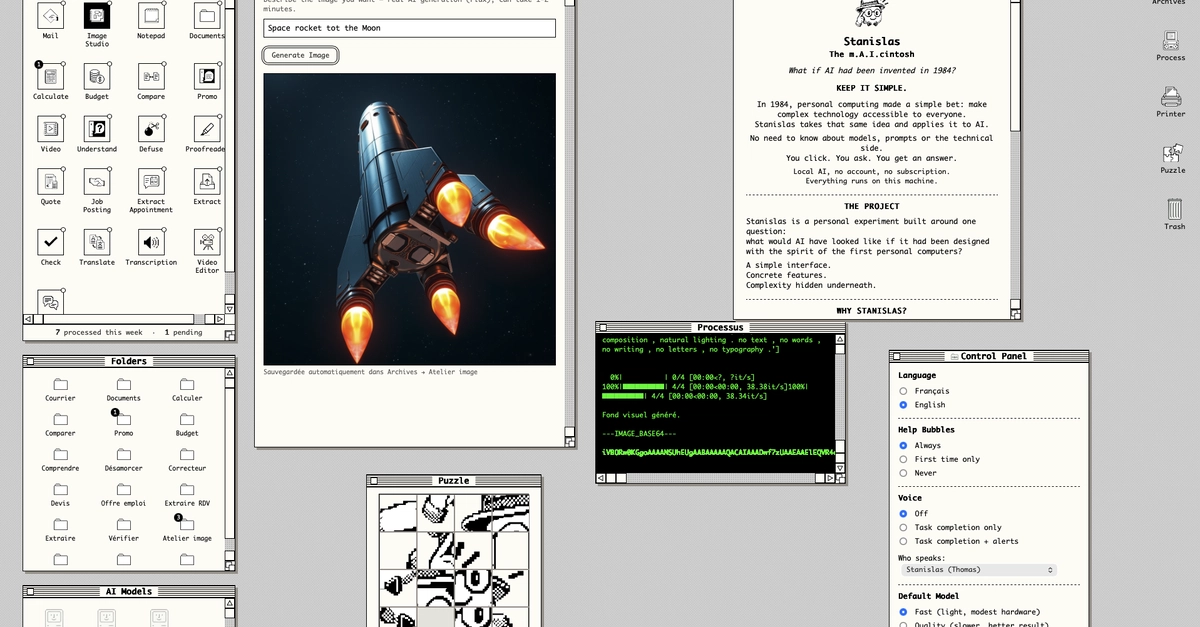Select the English language option

pyautogui.click(x=904, y=405)
